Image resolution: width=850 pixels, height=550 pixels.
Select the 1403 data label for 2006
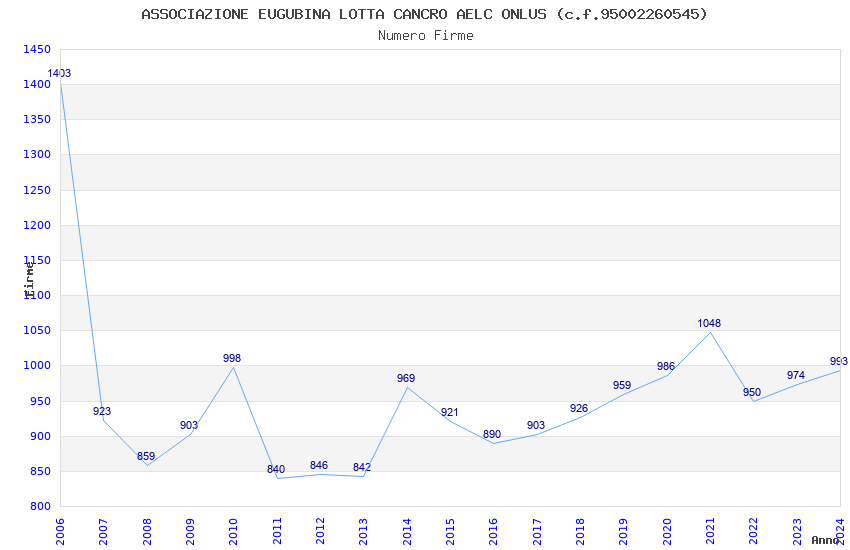[59, 73]
